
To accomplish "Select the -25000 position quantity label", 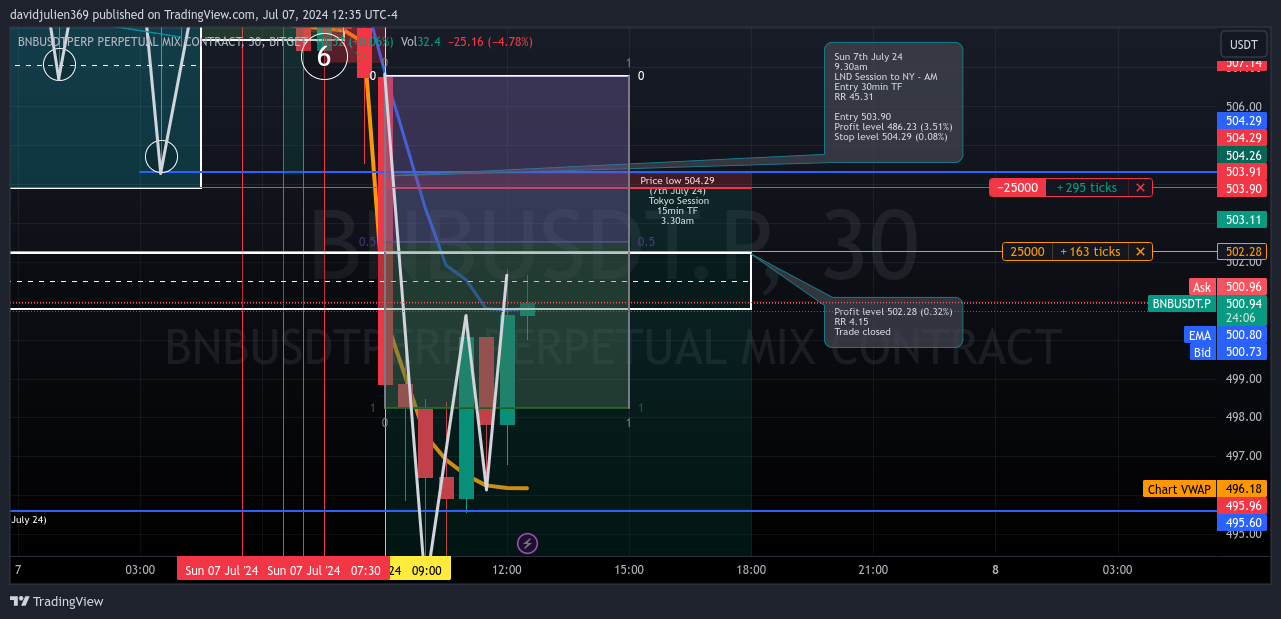I will [x=1018, y=188].
